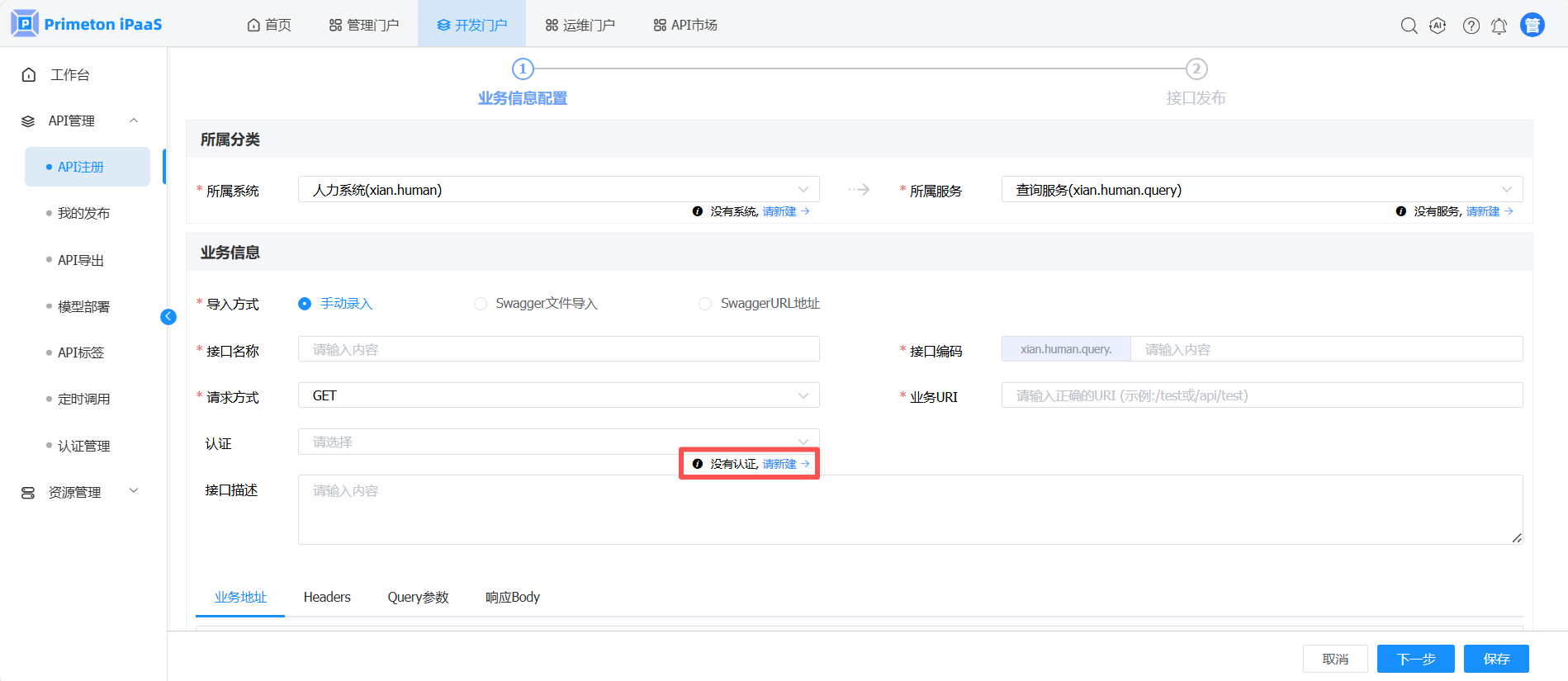Image resolution: width=1568 pixels, height=681 pixels.
Task: Open the 请求方式 GET dropdown
Action: coord(558,396)
